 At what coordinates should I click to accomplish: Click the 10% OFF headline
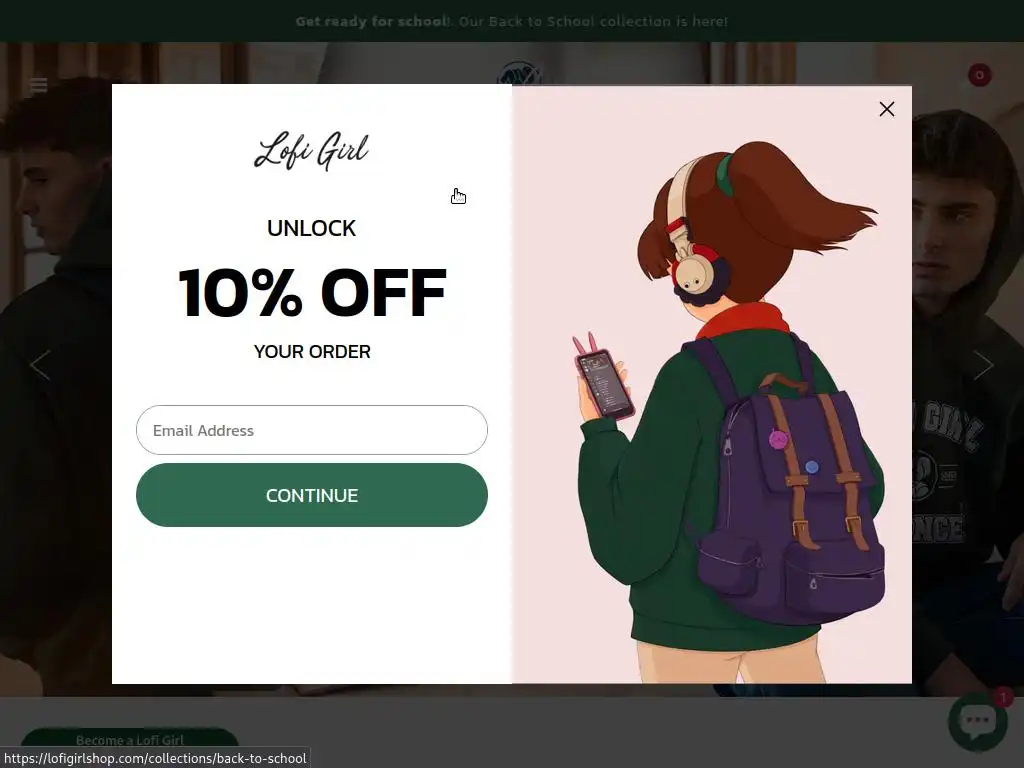pos(312,293)
